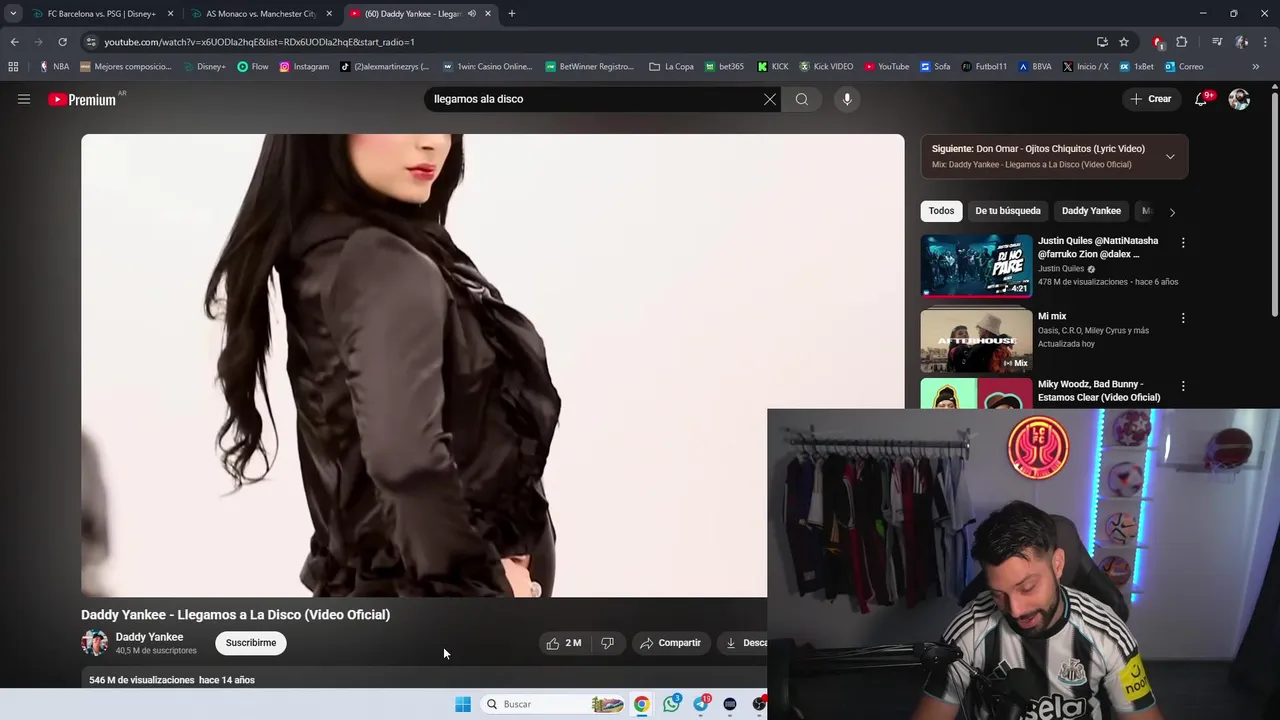
Task: Open the Instagram bookmark
Action: 304,67
